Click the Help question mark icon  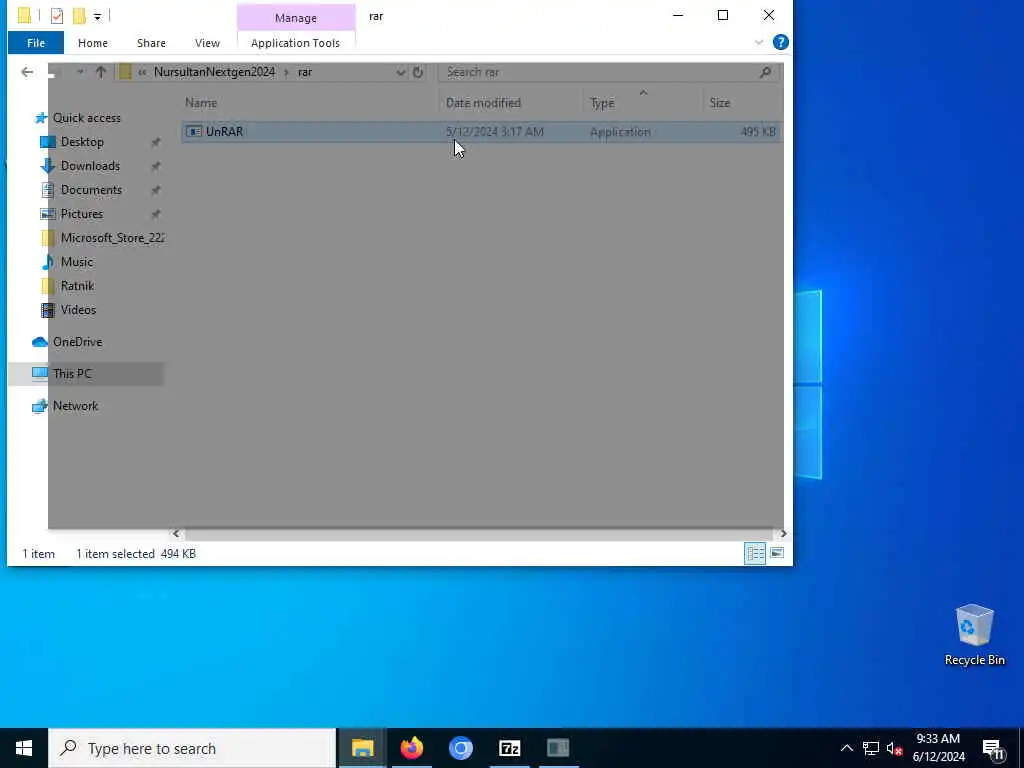coord(780,42)
